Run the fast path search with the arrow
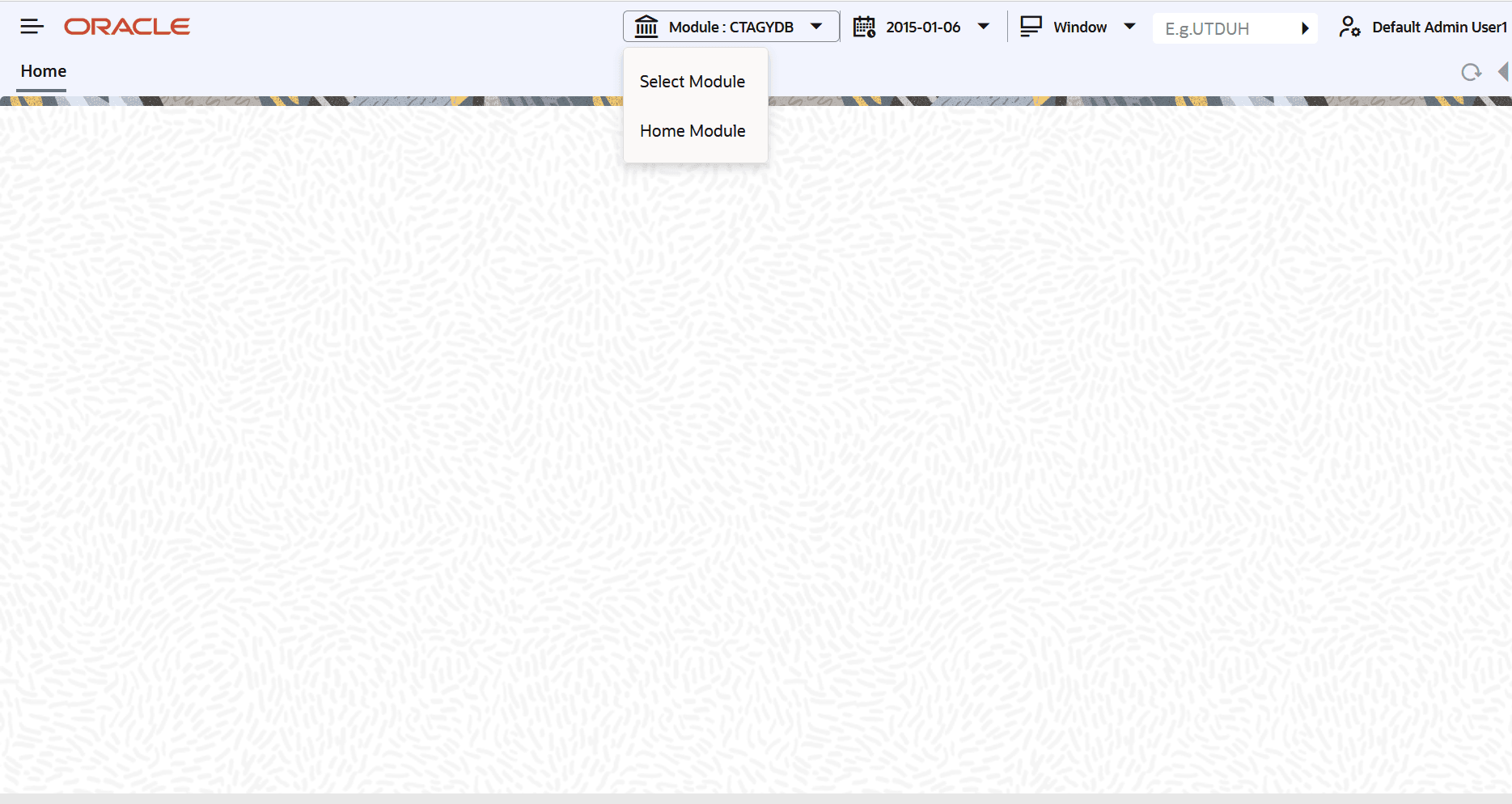The height and width of the screenshot is (804, 1512). (x=1305, y=28)
